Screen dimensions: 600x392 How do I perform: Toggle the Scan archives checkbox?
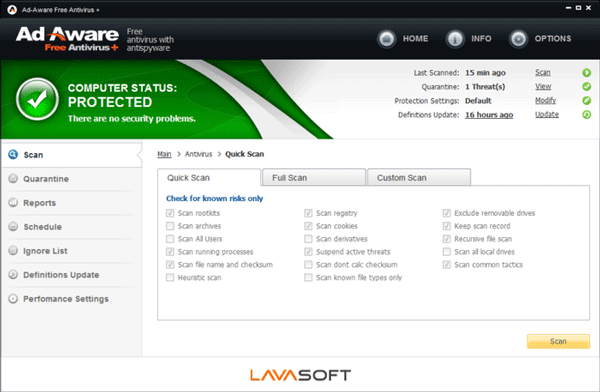point(170,226)
